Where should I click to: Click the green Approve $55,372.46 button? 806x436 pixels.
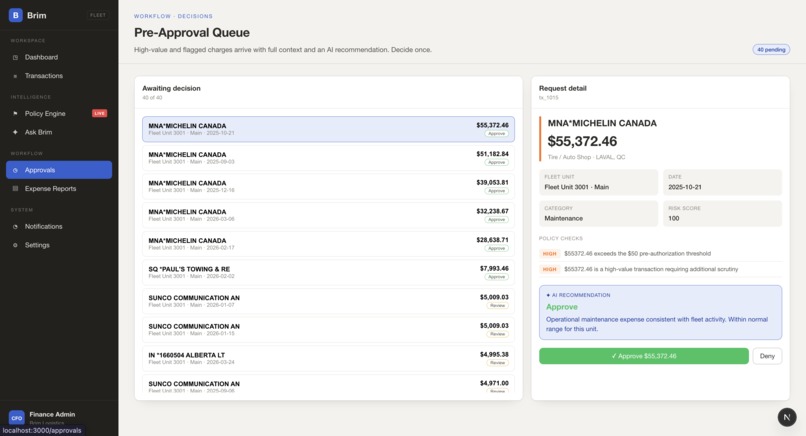point(644,356)
